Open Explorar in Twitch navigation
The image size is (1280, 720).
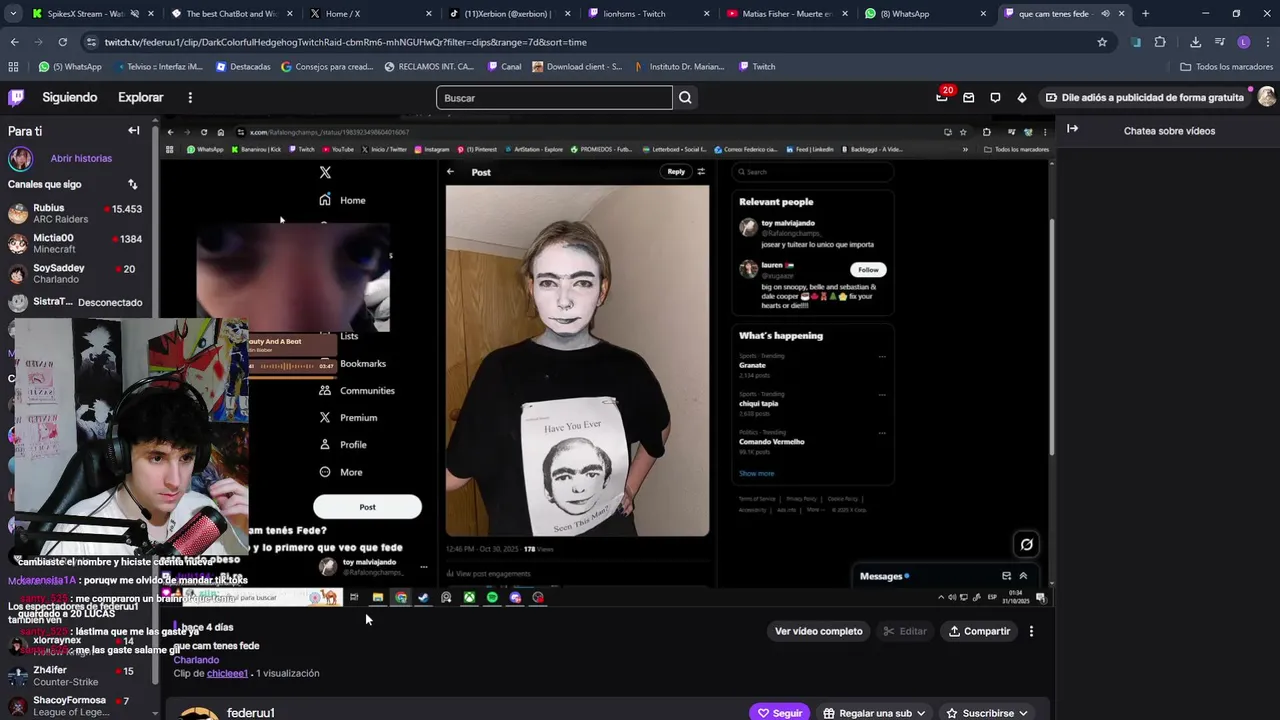(x=140, y=97)
